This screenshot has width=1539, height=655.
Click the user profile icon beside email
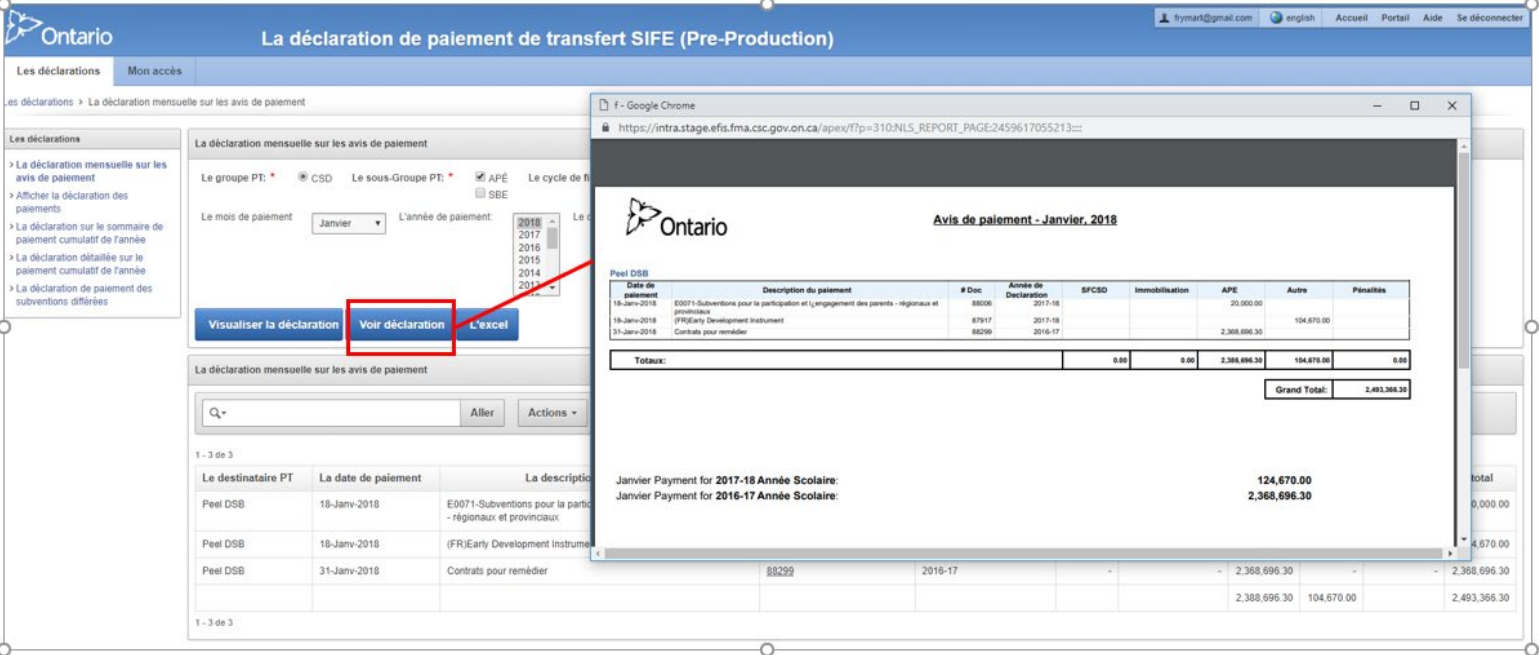[x=1164, y=18]
